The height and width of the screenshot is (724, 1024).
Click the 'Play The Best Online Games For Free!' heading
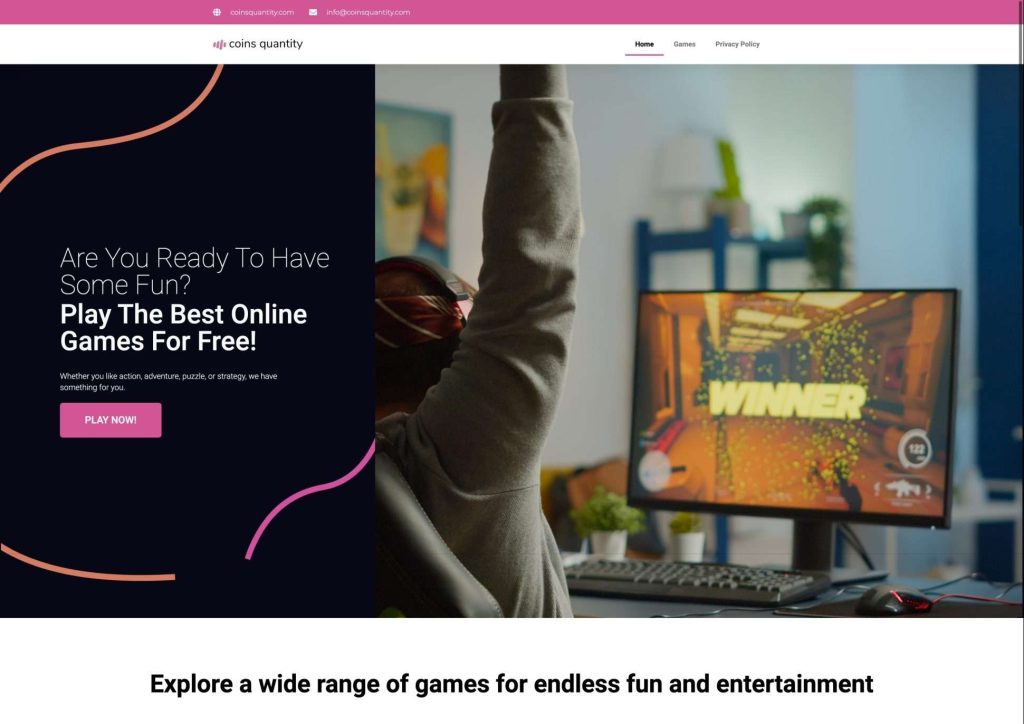coord(184,328)
